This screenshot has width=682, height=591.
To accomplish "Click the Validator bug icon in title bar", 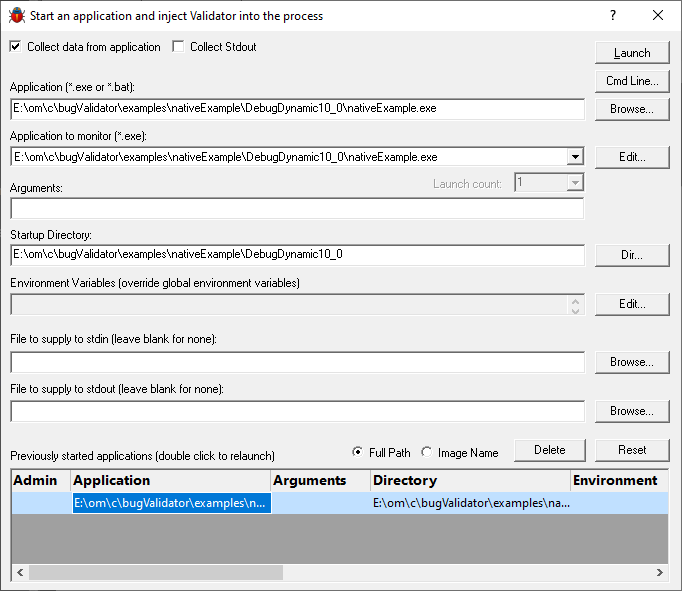I will pos(17,16).
